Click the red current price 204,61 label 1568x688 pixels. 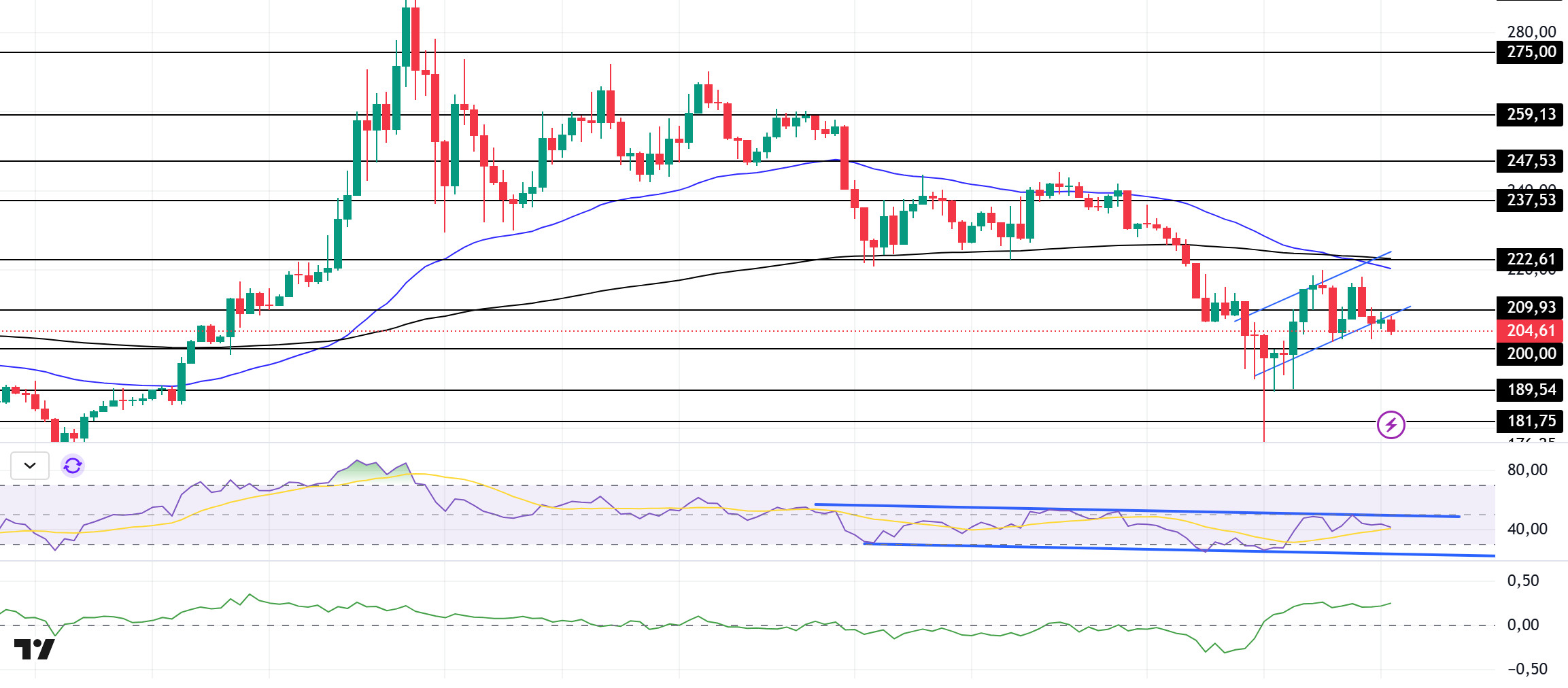pyautogui.click(x=1530, y=330)
